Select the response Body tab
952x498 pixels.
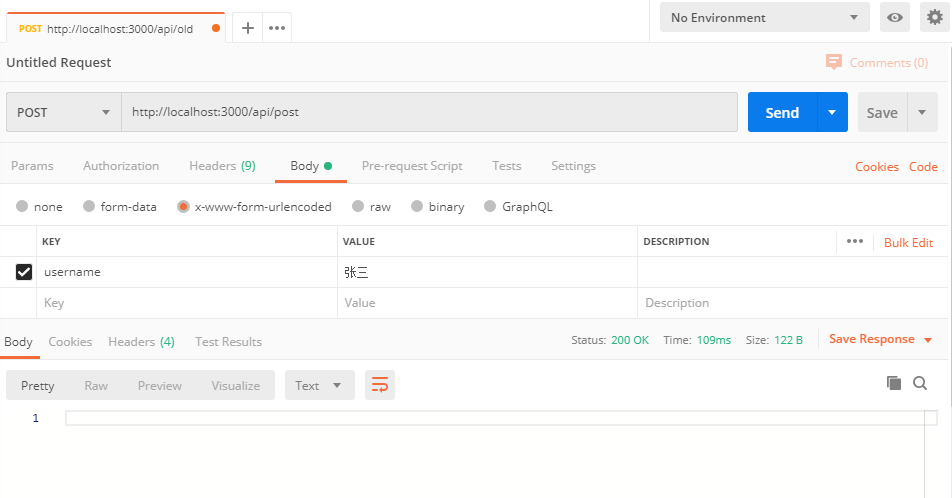pyautogui.click(x=18, y=341)
